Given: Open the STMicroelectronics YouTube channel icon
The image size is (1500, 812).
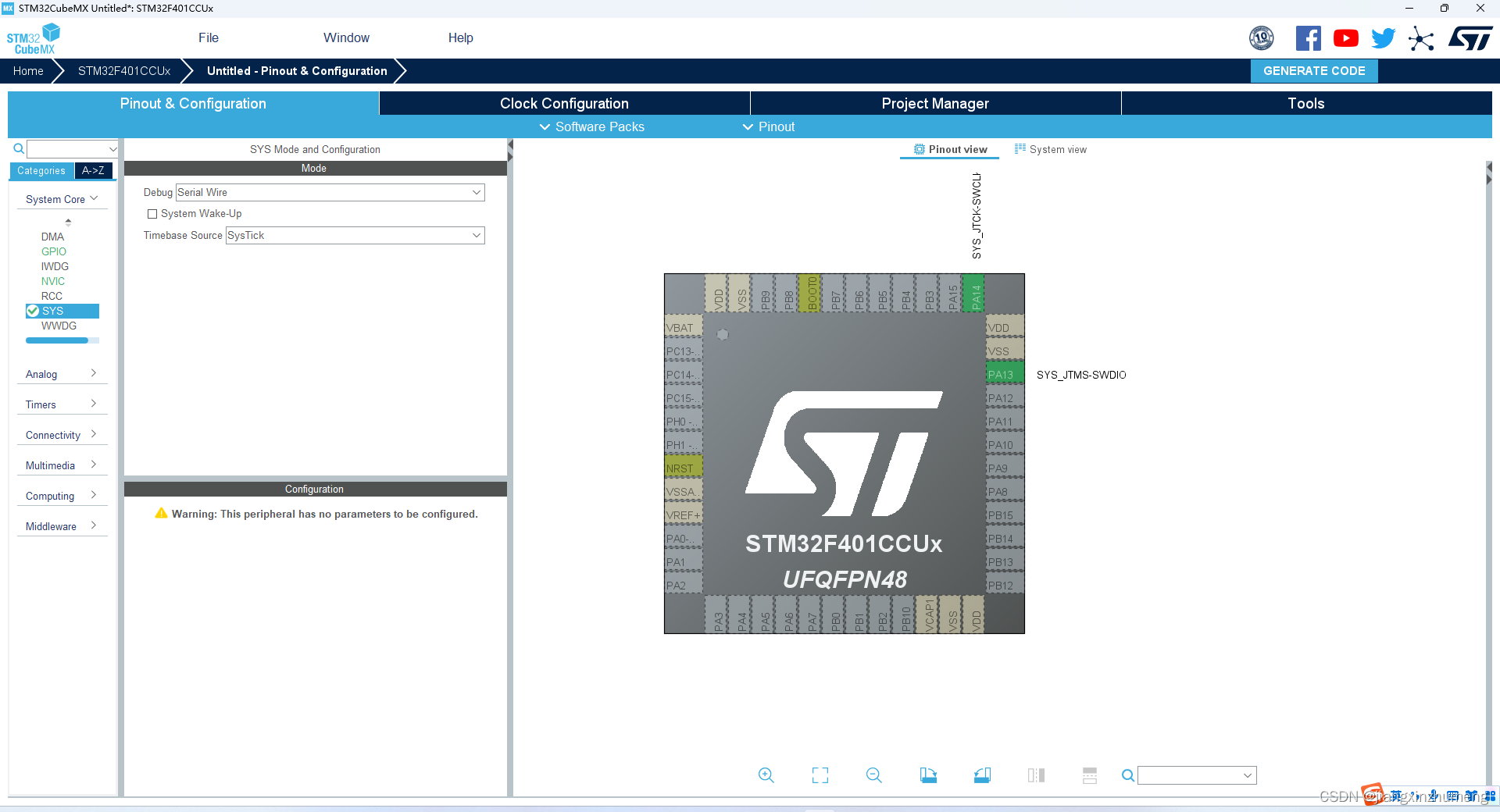Looking at the screenshot, I should coord(1345,37).
